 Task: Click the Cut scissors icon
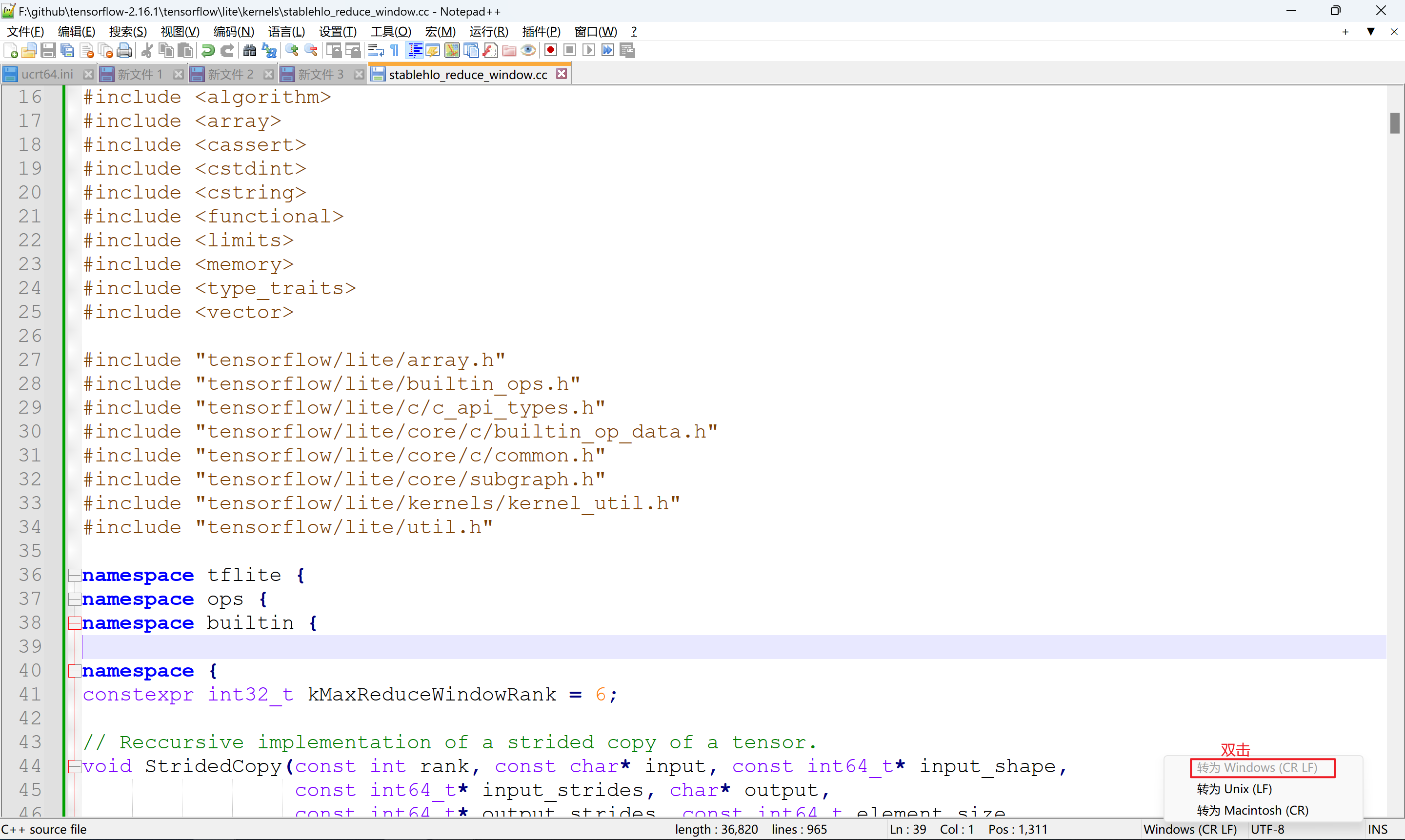[147, 51]
